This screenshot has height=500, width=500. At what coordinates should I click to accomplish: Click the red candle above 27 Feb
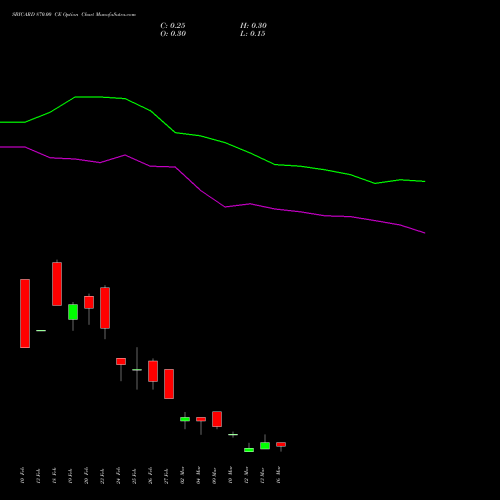click(x=169, y=384)
